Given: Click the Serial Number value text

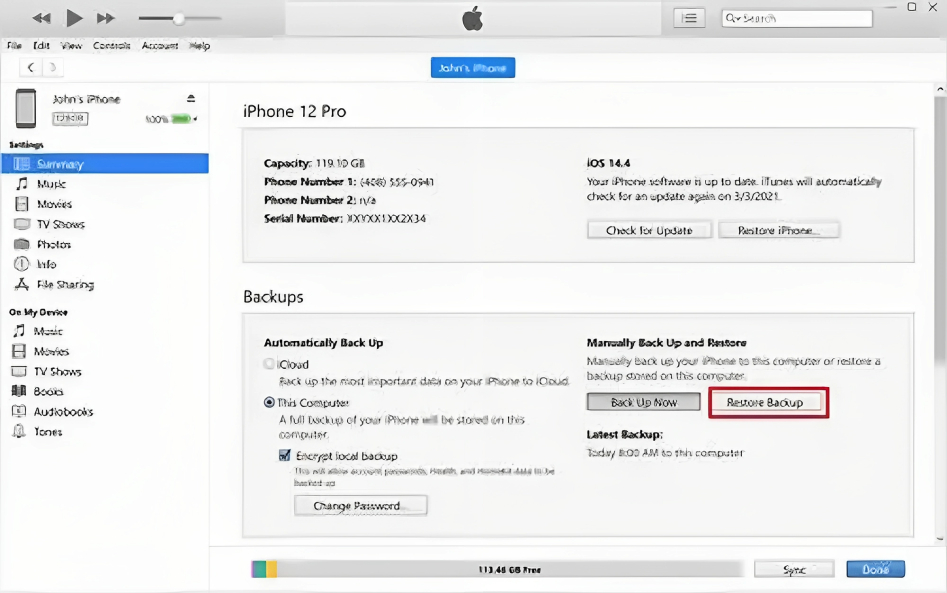Looking at the screenshot, I should pos(387,219).
